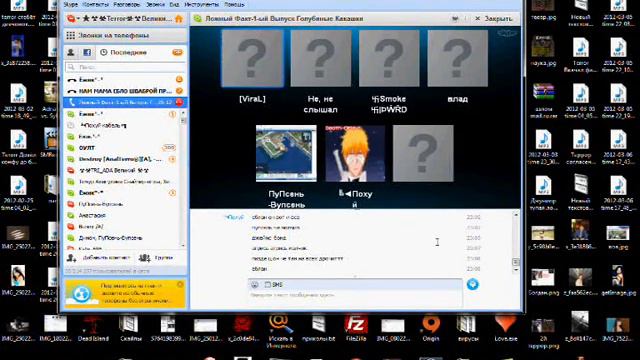Open the Вид menu
The height and width of the screenshot is (360, 640).
pos(174,4)
